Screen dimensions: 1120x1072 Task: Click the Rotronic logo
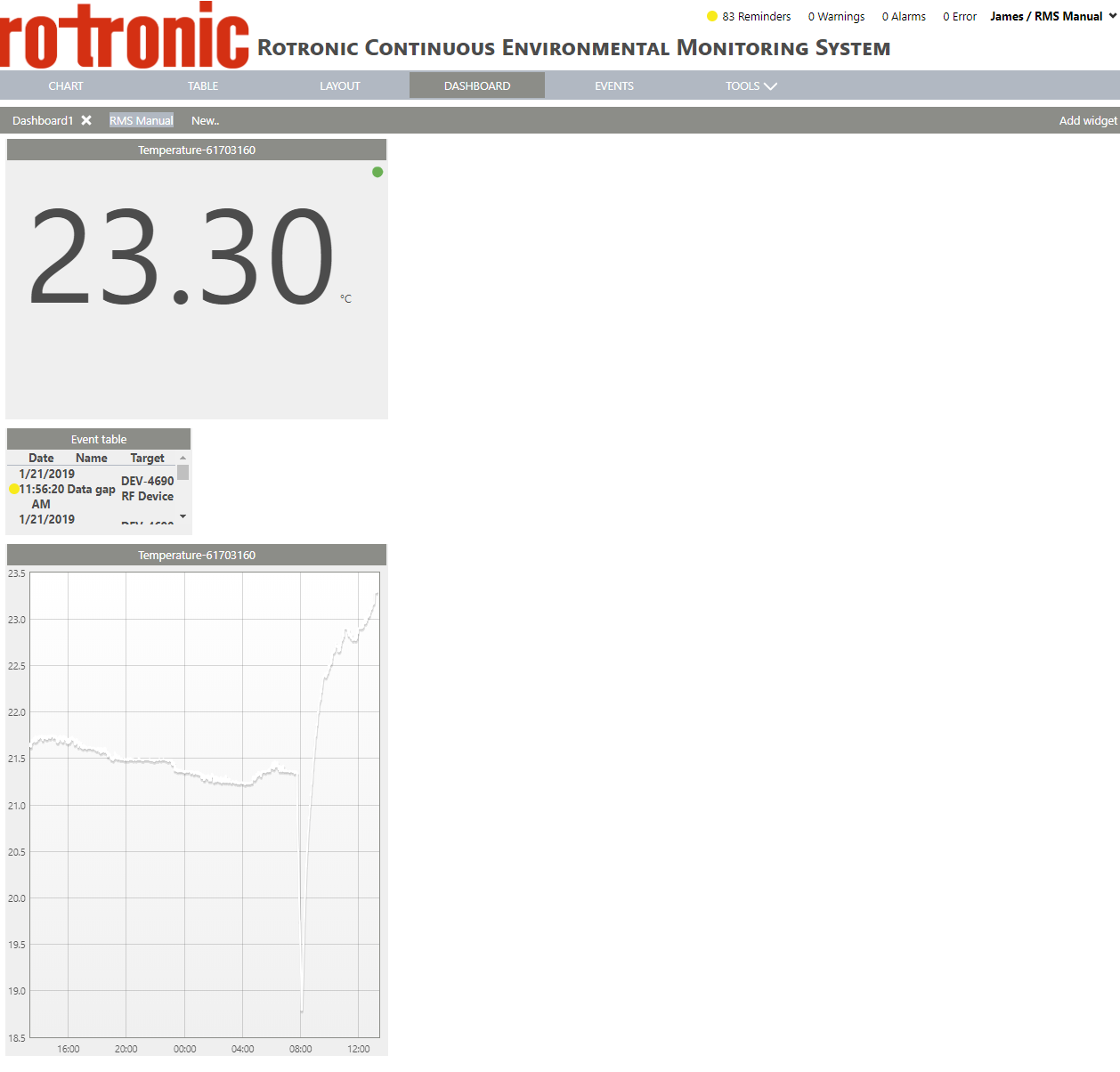(125, 36)
